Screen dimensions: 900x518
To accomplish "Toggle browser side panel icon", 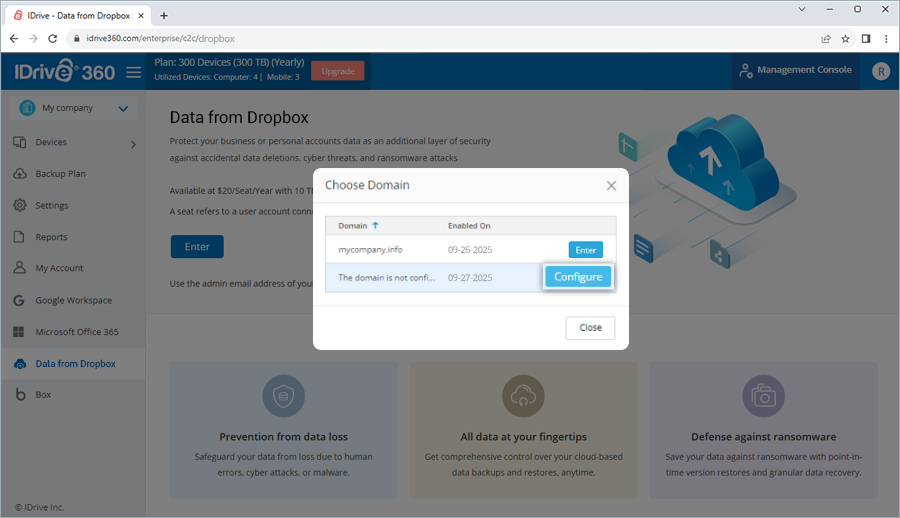I will pyautogui.click(x=866, y=38).
